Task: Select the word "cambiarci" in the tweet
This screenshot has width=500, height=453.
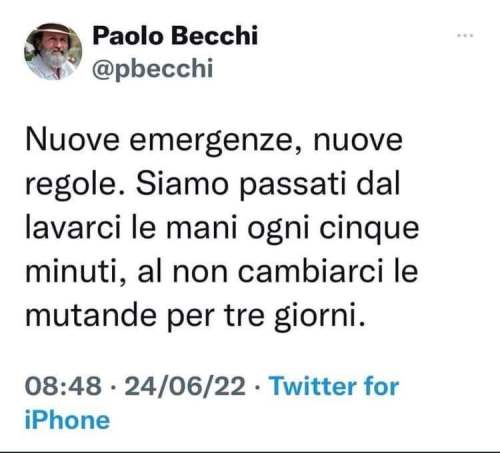Action: [x=311, y=272]
